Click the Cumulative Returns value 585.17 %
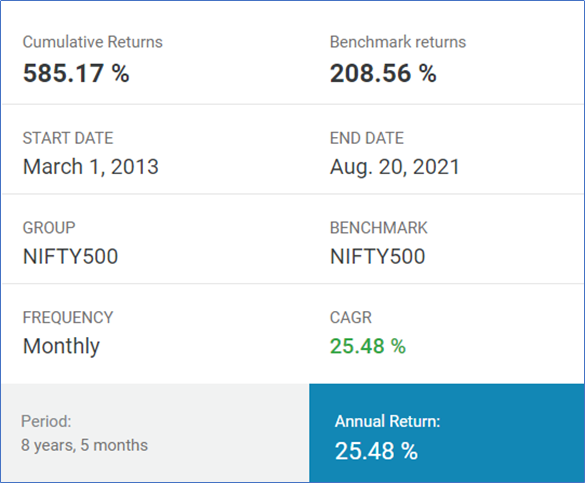This screenshot has width=585, height=483. [x=76, y=73]
